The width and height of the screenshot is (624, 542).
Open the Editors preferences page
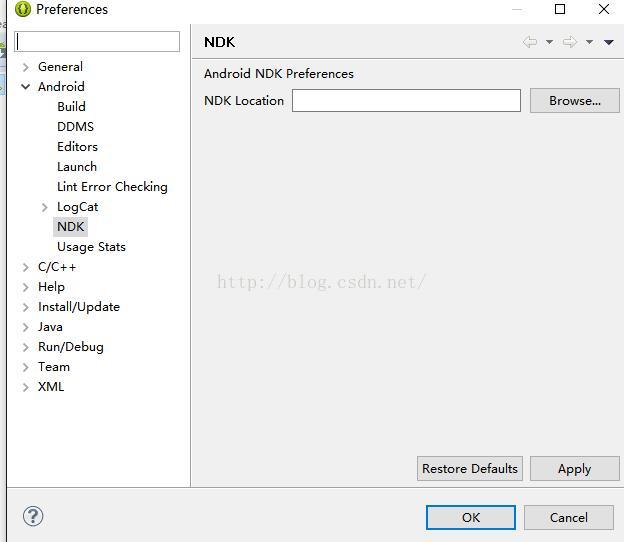(77, 146)
